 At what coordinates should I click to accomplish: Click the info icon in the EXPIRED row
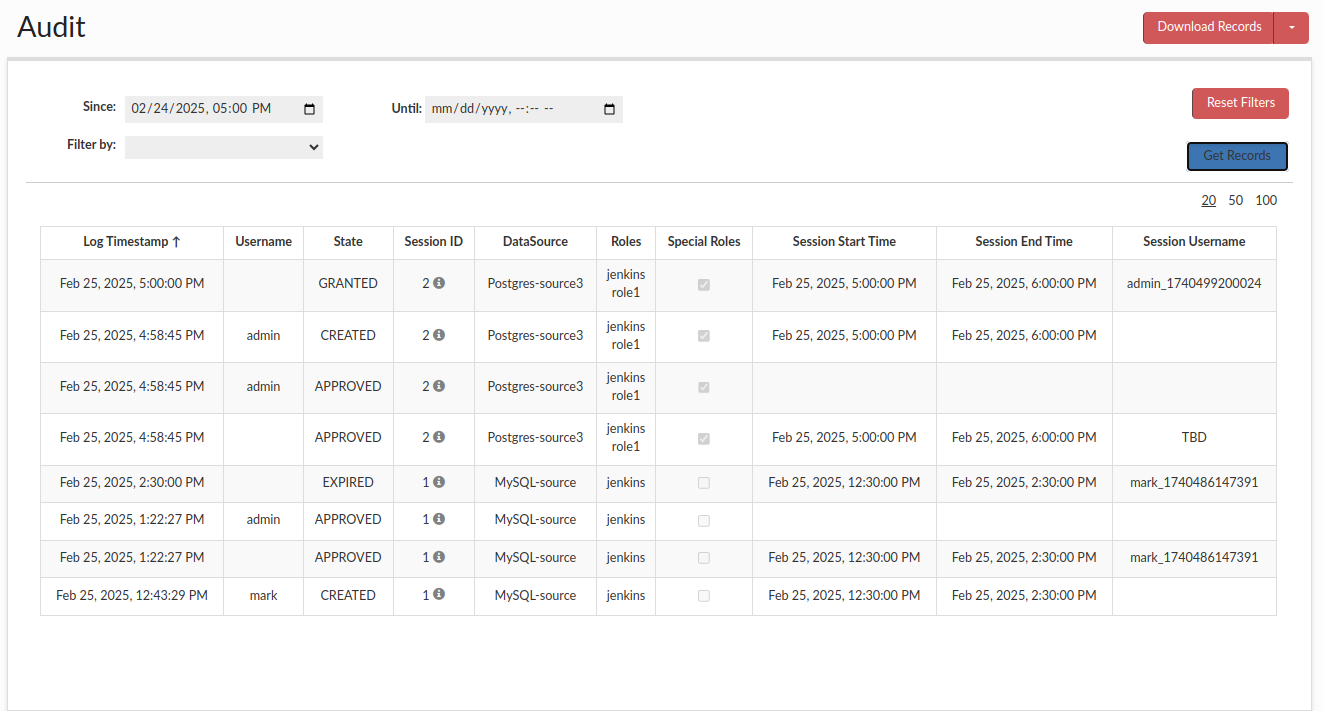pos(439,482)
